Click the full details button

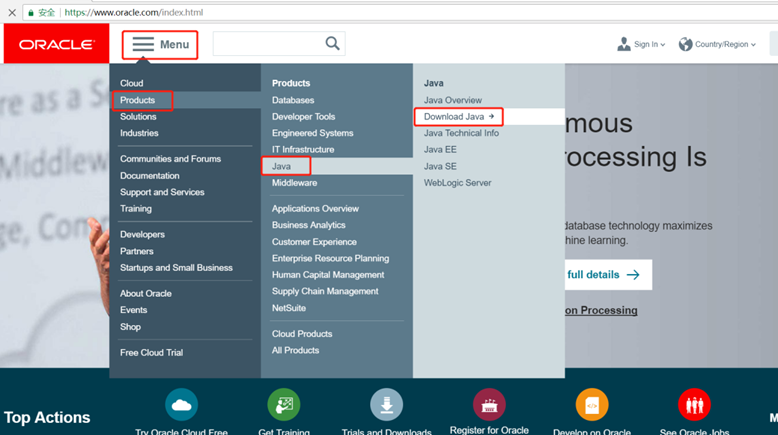(x=608, y=275)
